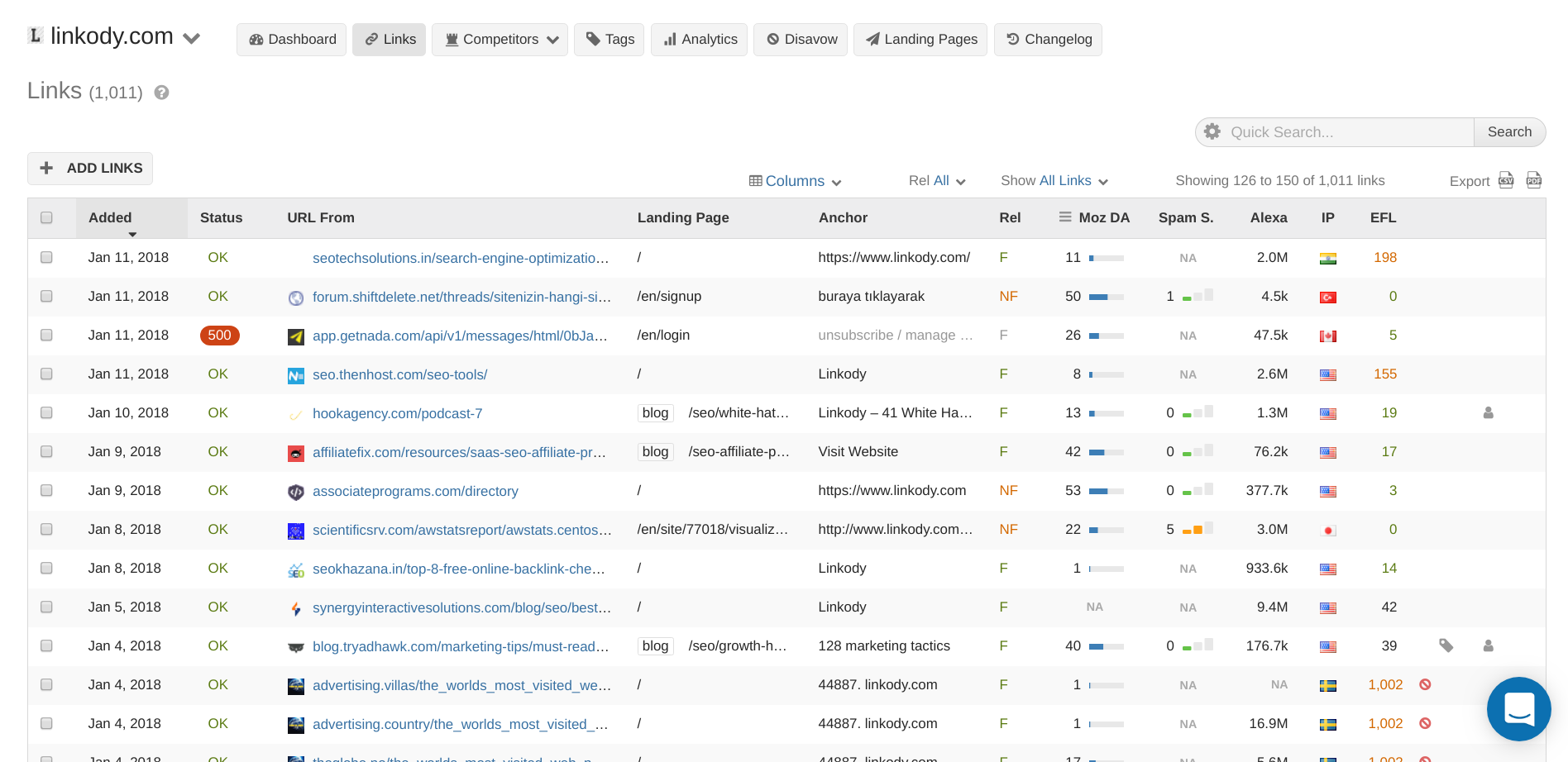Export links as PDF icon
The image size is (1568, 762).
1534,180
